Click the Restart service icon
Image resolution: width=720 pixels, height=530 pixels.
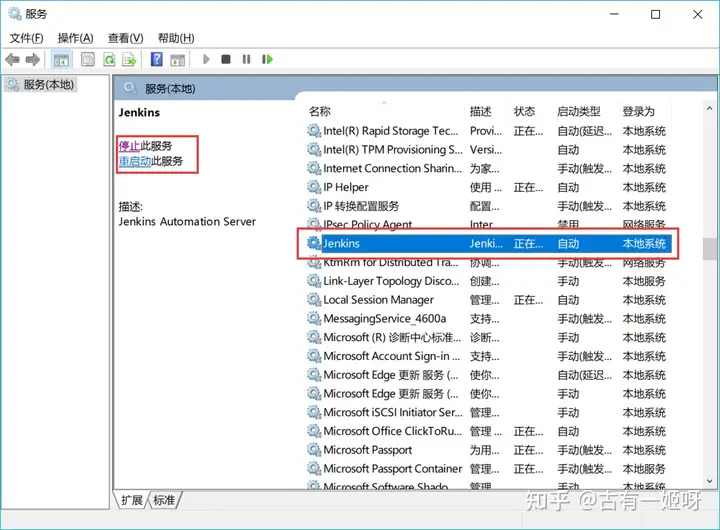click(267, 59)
